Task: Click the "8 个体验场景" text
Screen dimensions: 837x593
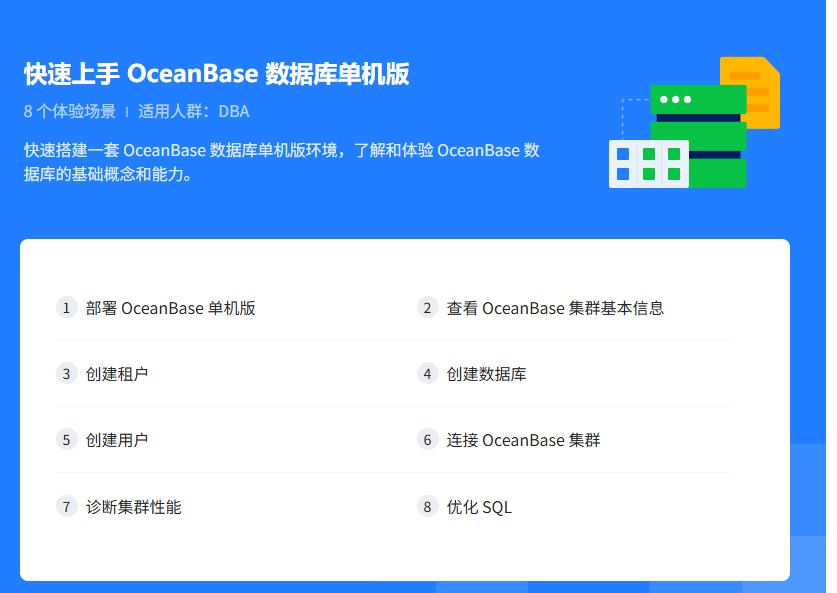Action: (x=69, y=111)
